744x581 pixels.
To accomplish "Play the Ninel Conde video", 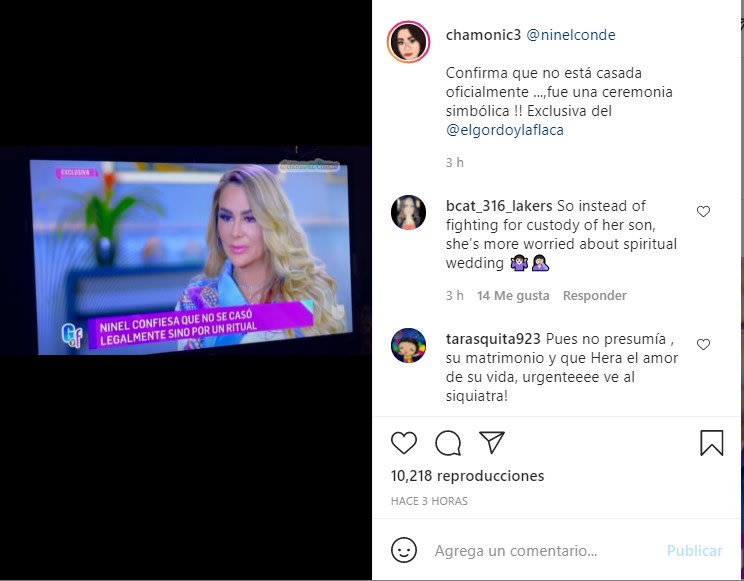I will pyautogui.click(x=186, y=251).
